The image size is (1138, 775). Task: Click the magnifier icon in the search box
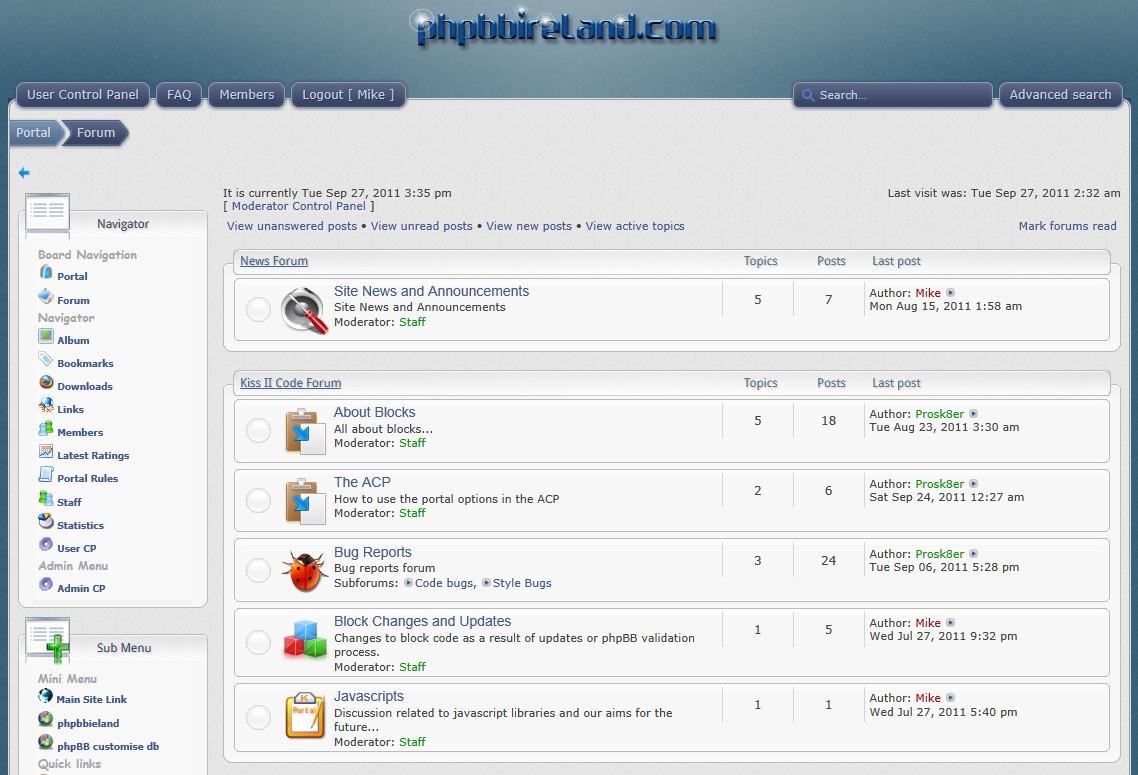(x=808, y=95)
